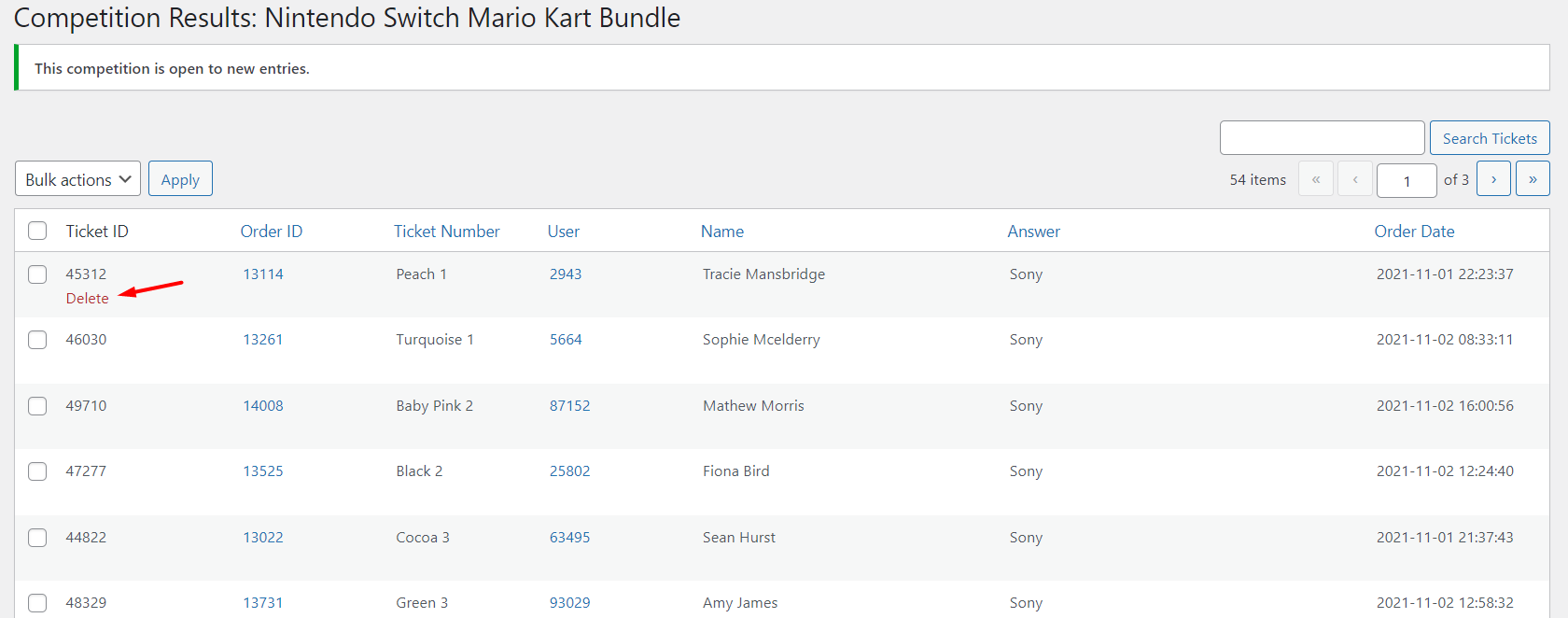Image resolution: width=1568 pixels, height=618 pixels.
Task: Open user 63495 profile
Action: coord(569,538)
